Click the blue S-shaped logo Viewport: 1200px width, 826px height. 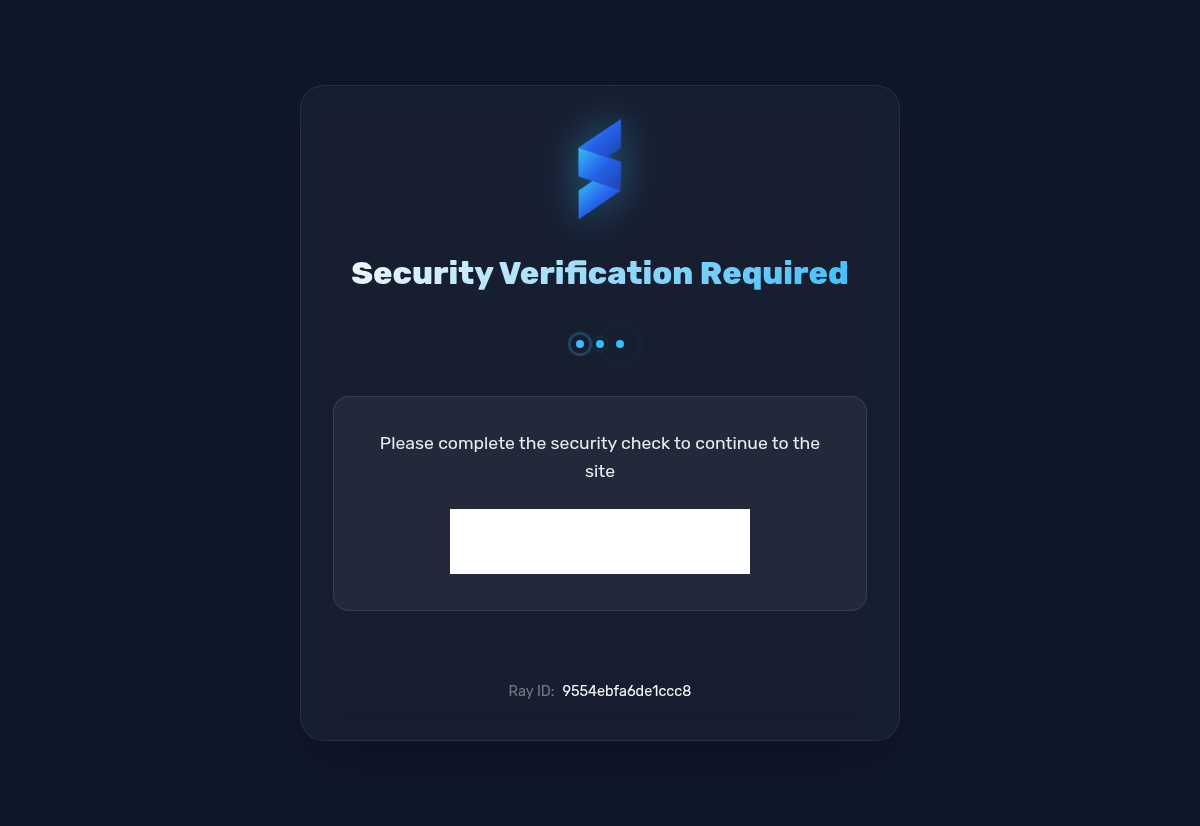[600, 169]
